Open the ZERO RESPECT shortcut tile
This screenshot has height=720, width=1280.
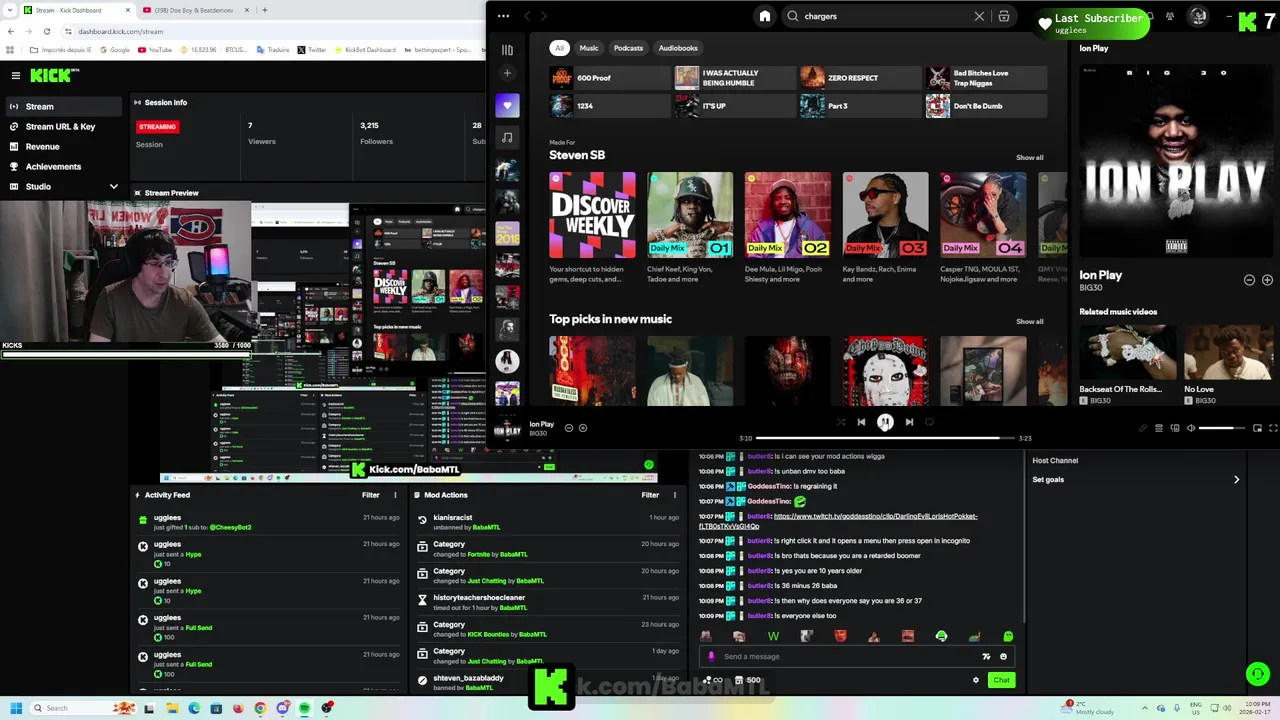[x=860, y=78]
